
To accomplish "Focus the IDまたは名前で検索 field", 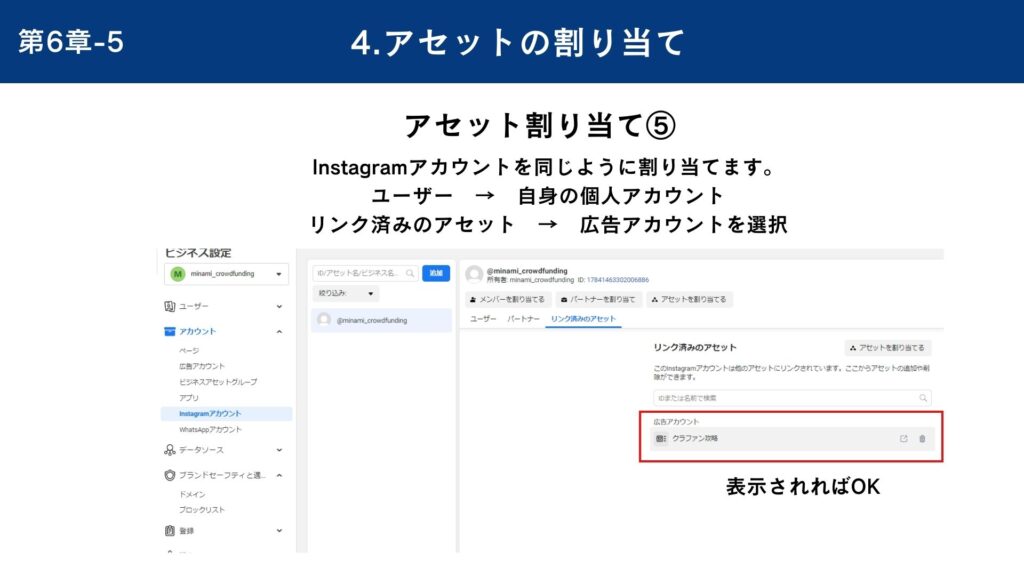I will tap(792, 398).
